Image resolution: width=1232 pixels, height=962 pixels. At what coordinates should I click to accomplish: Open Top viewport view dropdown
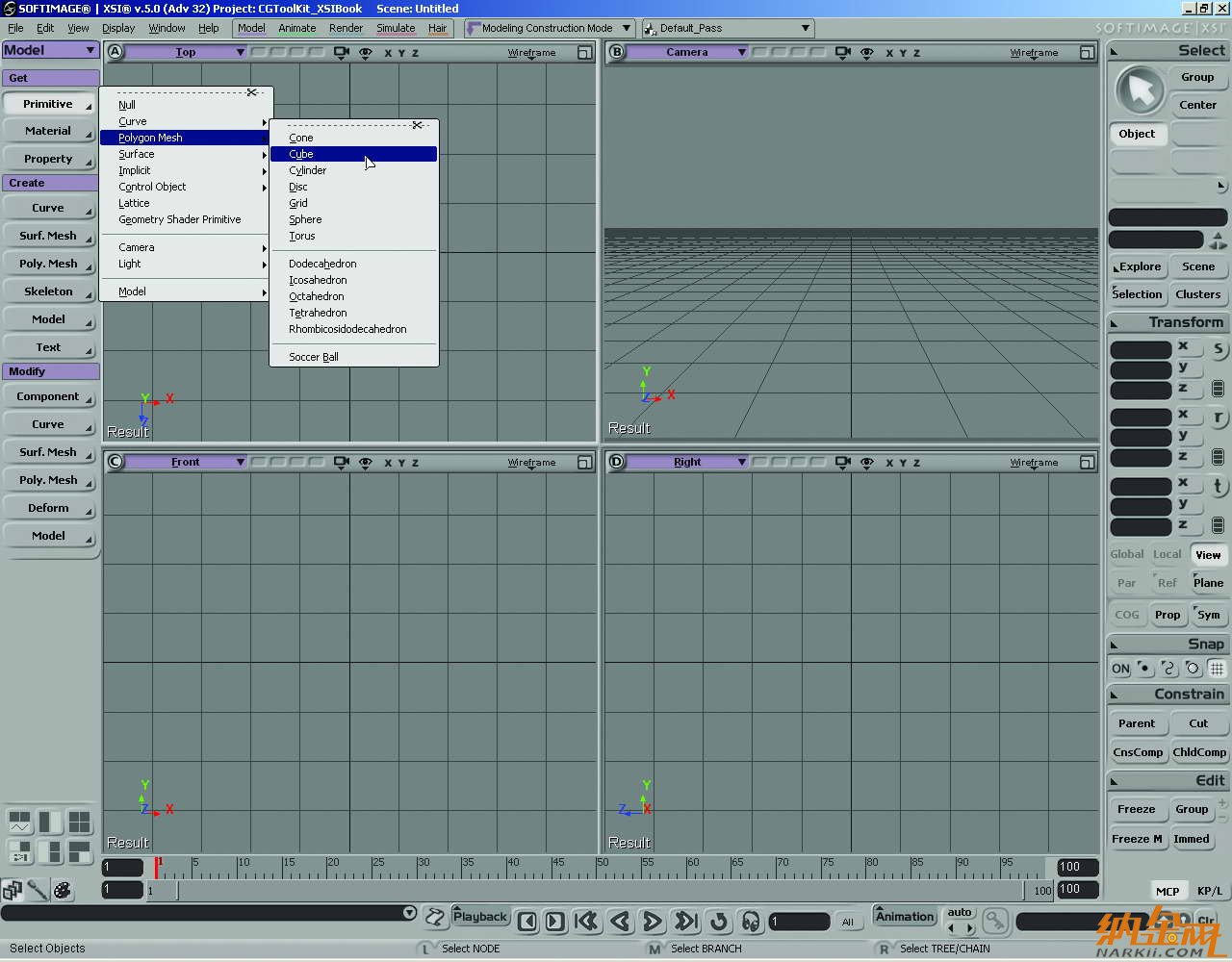[187, 52]
